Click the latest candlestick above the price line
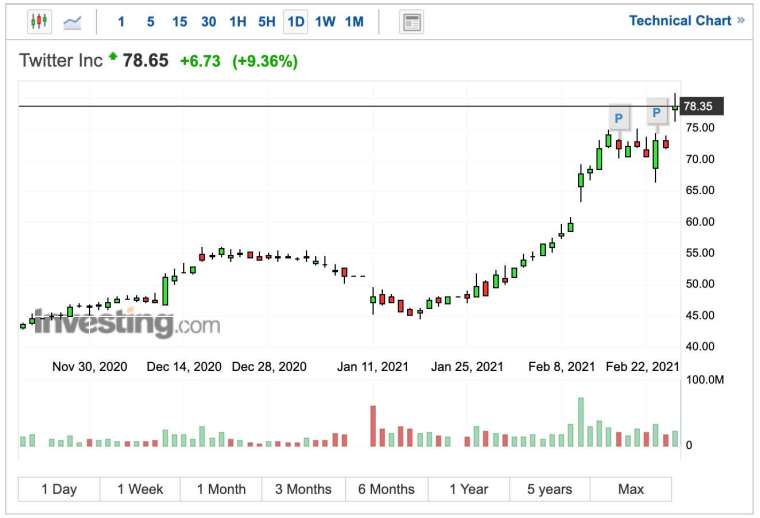 [x=675, y=108]
